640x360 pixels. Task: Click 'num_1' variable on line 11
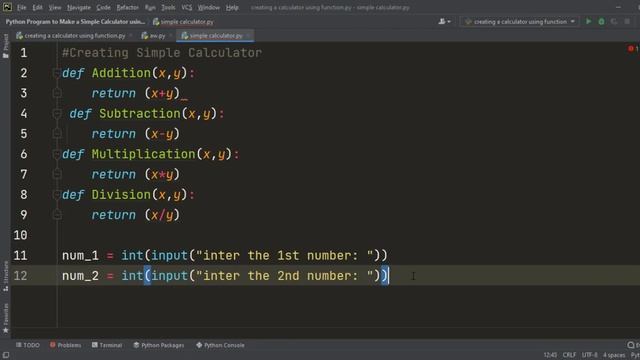[80, 256]
